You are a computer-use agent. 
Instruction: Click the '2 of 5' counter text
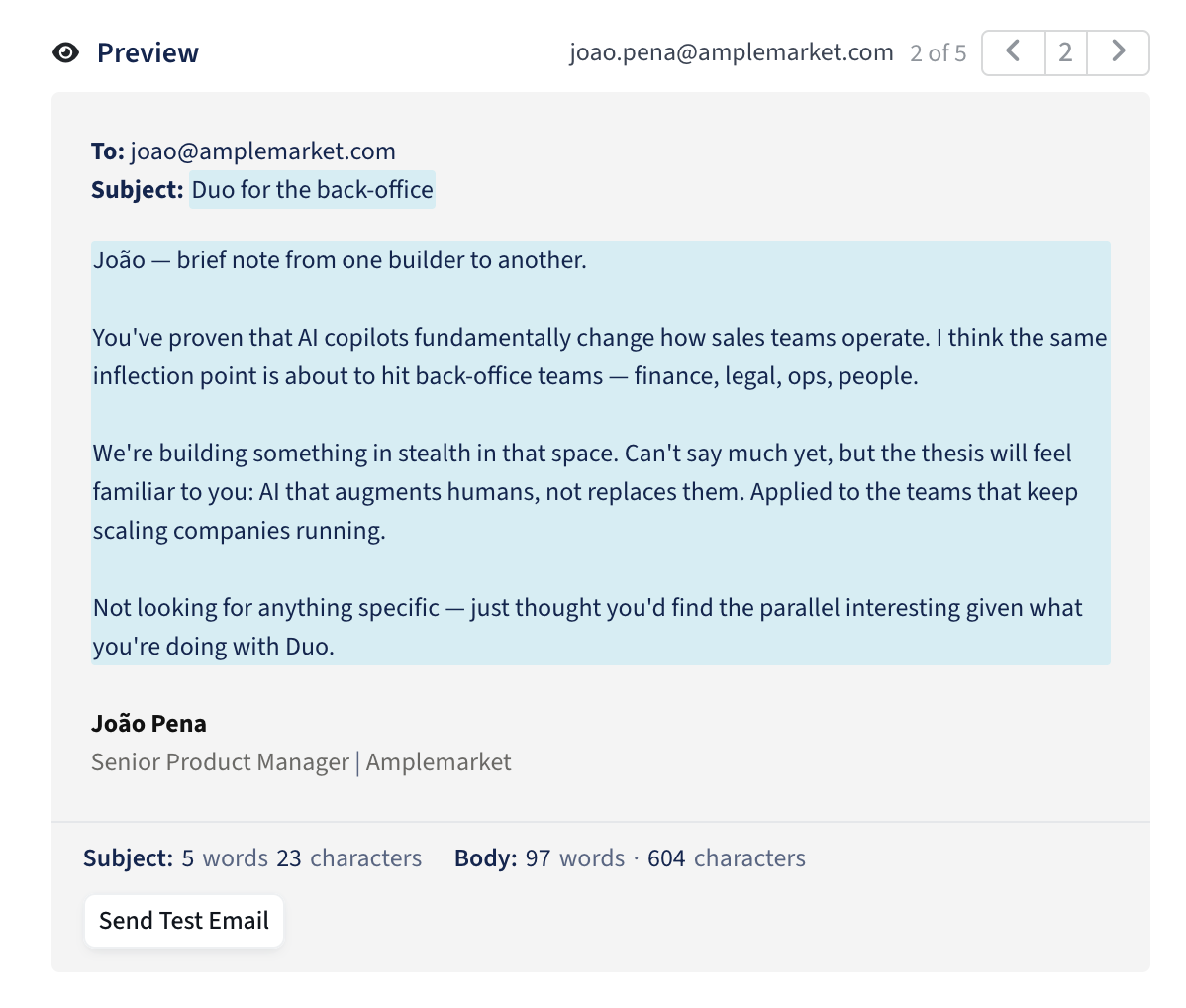938,52
